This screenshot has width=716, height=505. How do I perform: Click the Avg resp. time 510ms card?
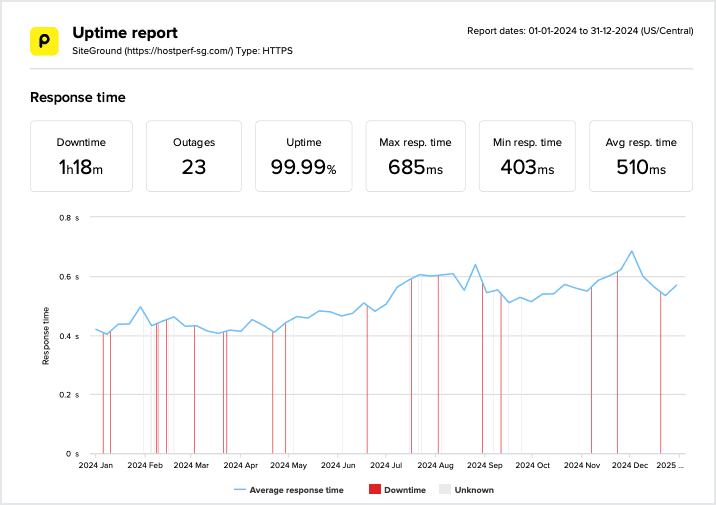[x=641, y=156]
